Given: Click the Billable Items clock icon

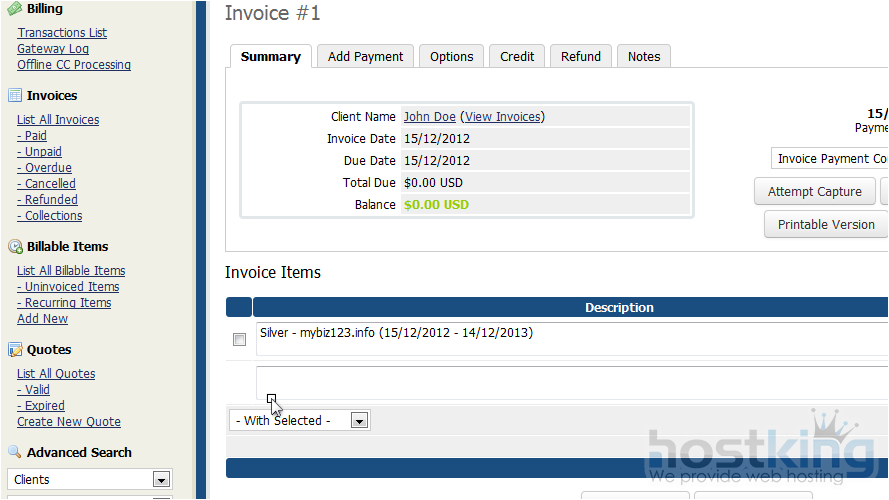Looking at the screenshot, I should point(15,247).
